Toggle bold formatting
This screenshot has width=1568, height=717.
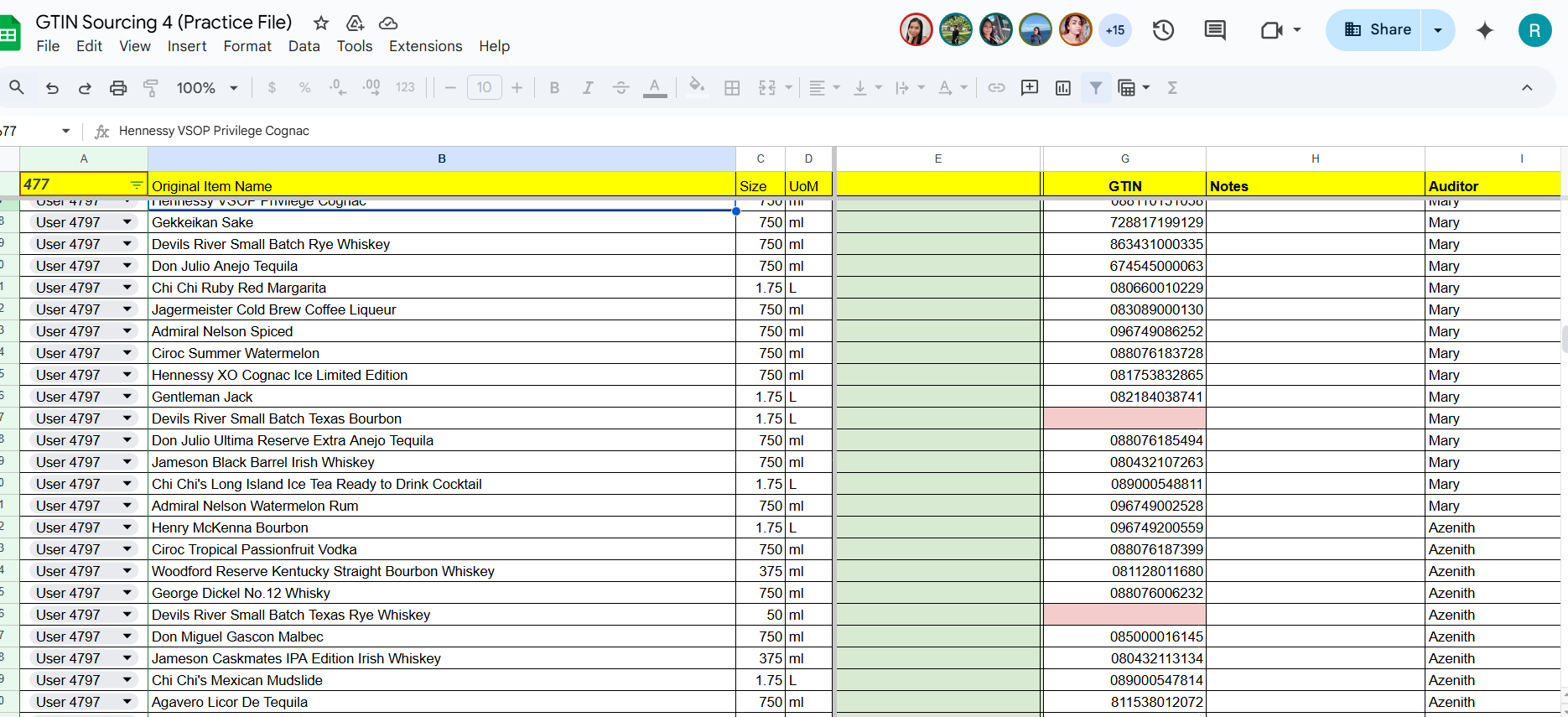(554, 88)
